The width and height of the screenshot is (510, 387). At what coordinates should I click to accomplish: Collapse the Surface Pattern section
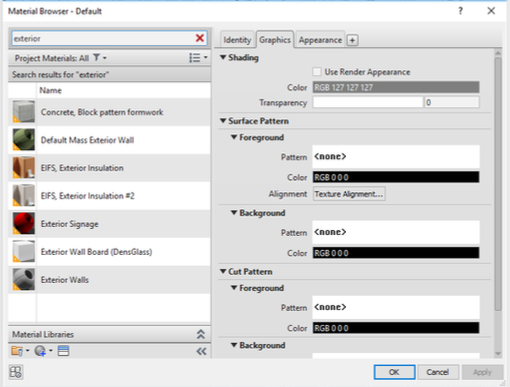click(x=223, y=120)
